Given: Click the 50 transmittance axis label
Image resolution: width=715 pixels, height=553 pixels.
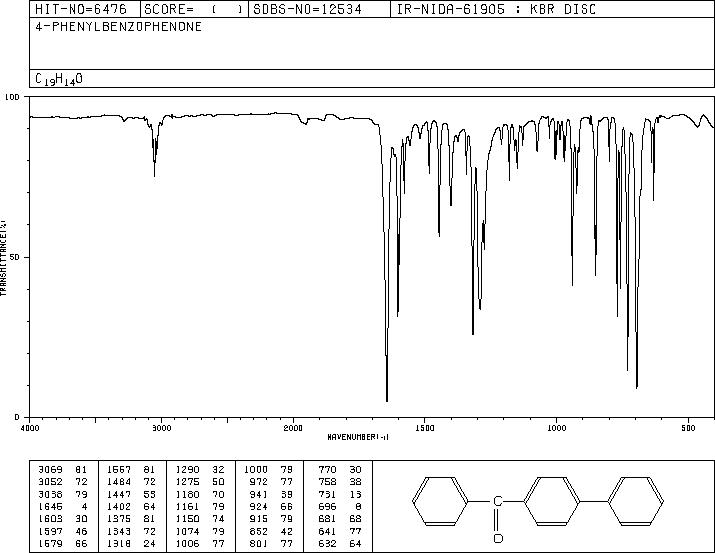Looking at the screenshot, I should (15, 257).
